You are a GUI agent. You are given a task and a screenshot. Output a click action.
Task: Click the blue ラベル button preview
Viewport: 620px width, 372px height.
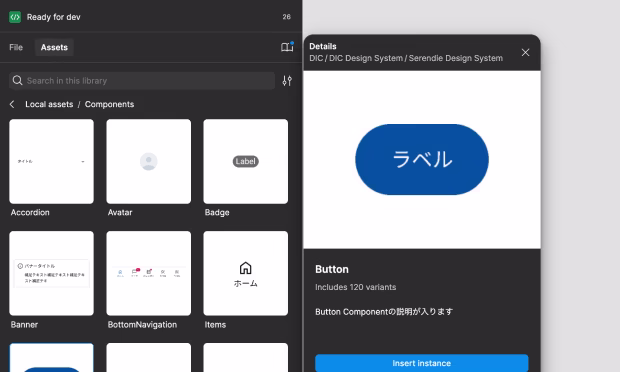pos(422,159)
